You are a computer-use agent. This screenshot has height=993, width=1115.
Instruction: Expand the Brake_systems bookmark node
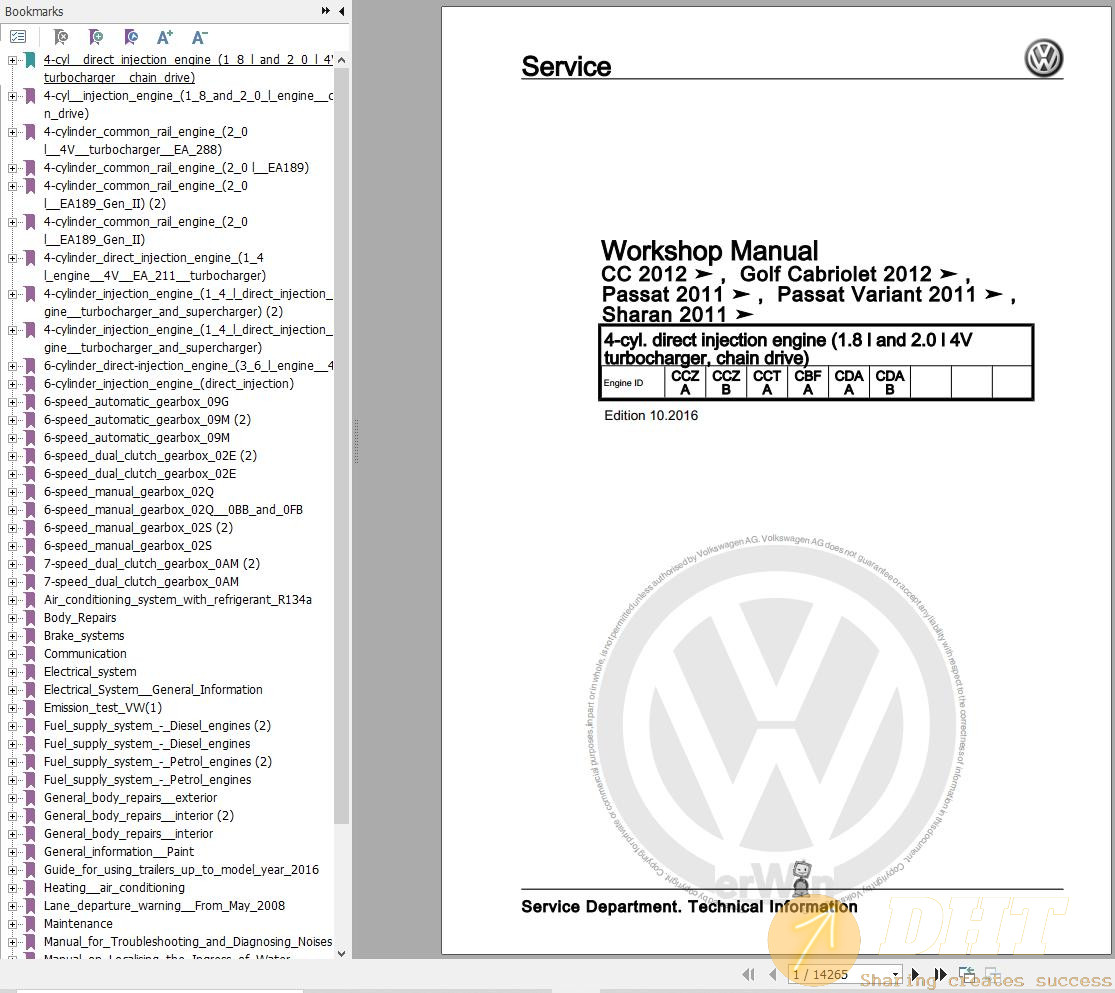coord(12,636)
